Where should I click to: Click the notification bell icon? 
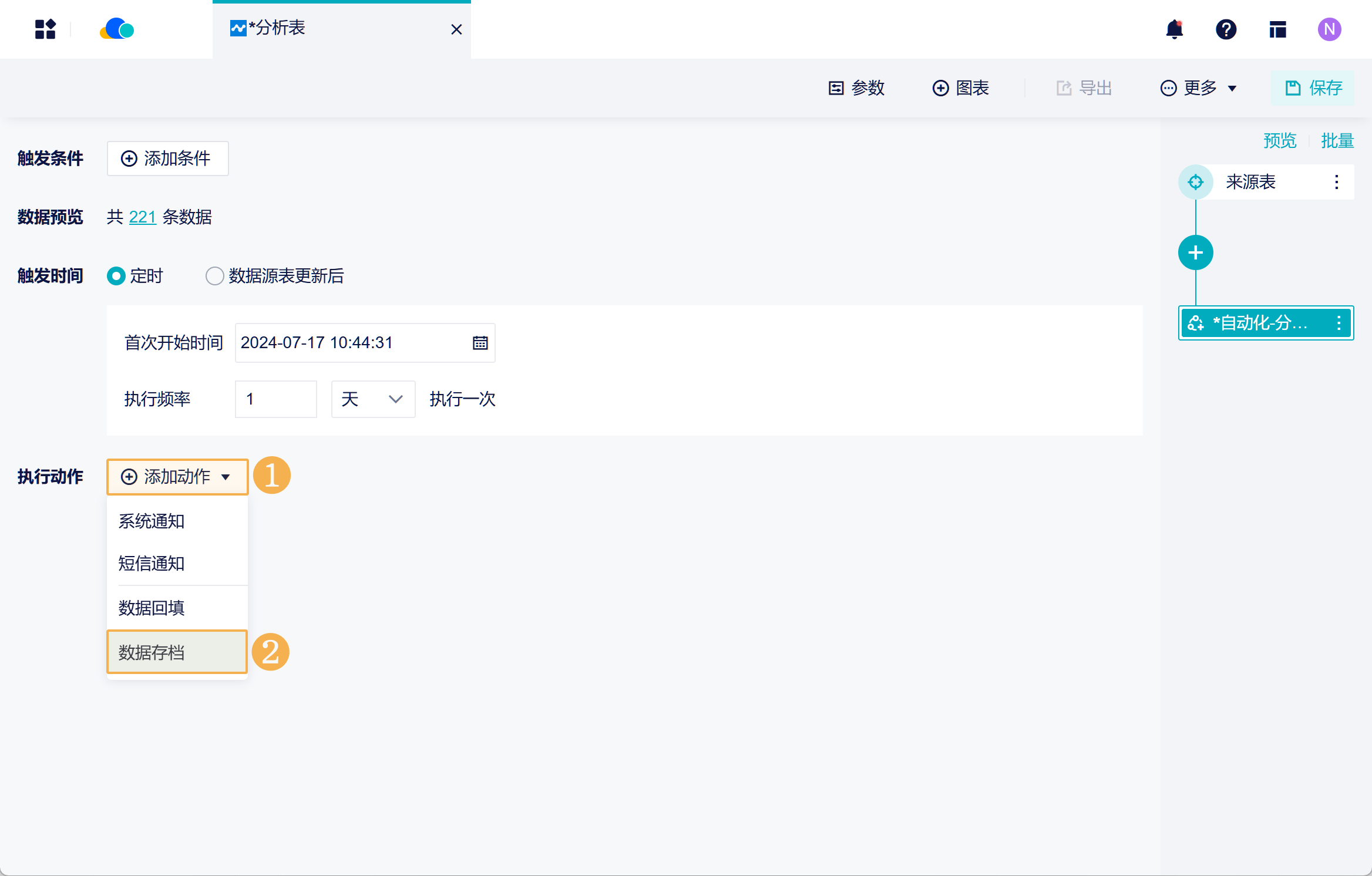click(1174, 29)
